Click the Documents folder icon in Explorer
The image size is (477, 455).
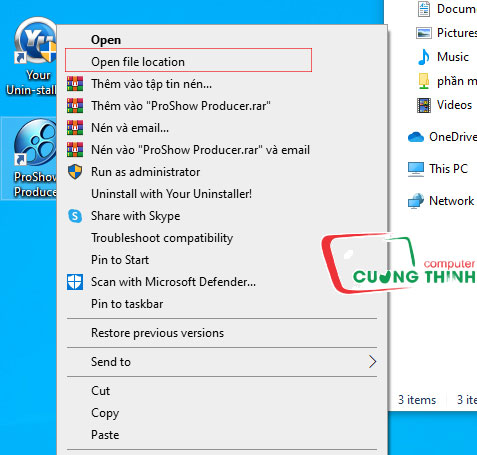[424, 9]
